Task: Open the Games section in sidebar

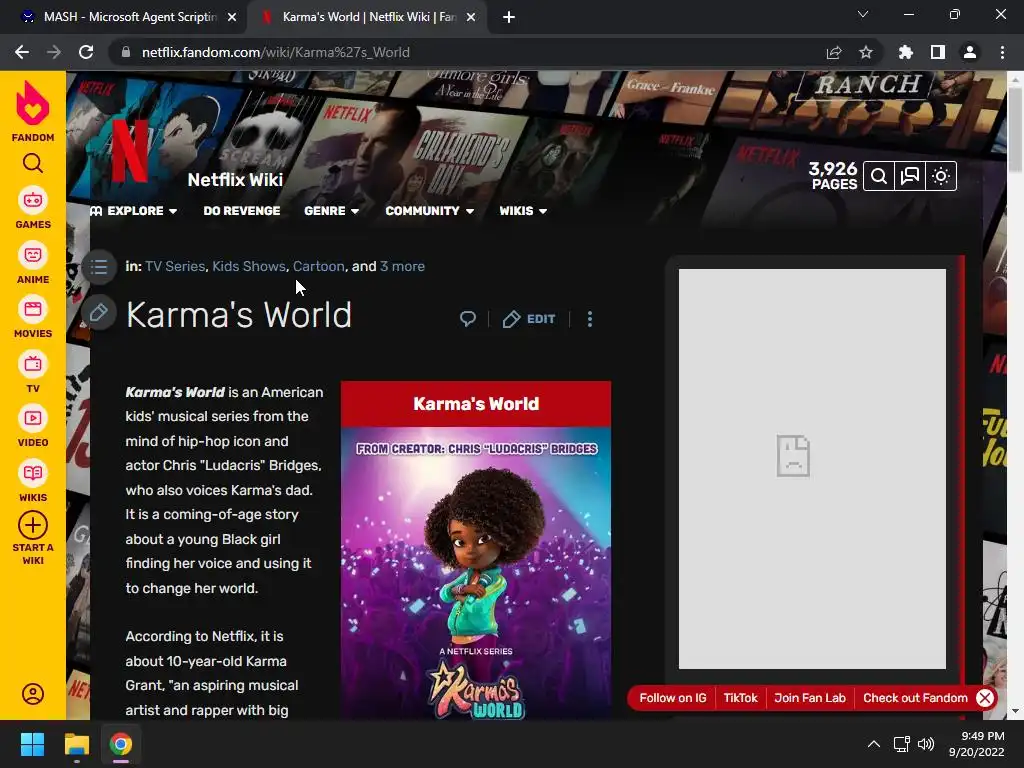Action: pos(33,209)
